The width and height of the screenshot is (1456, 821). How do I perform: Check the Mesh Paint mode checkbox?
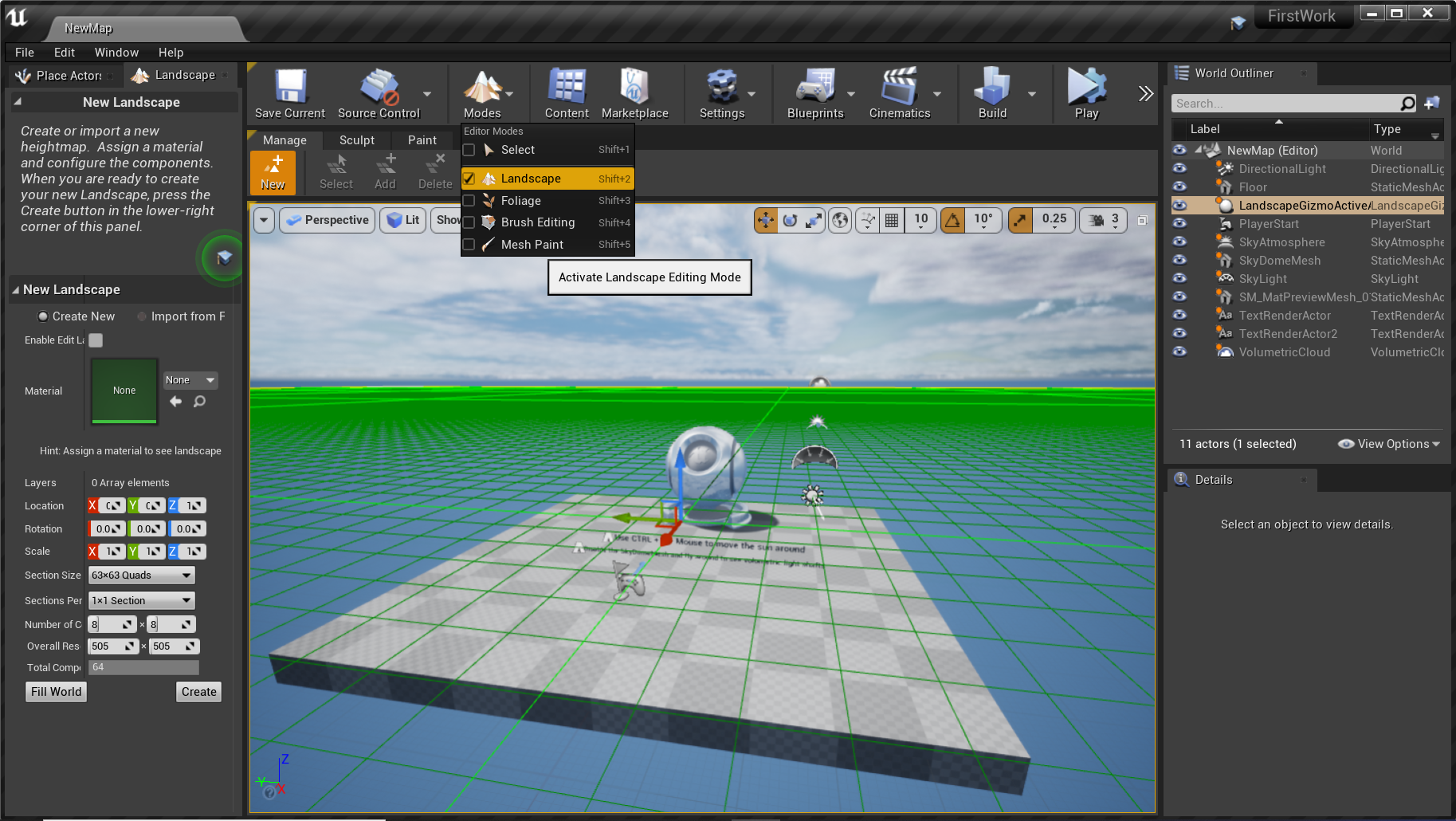(469, 245)
